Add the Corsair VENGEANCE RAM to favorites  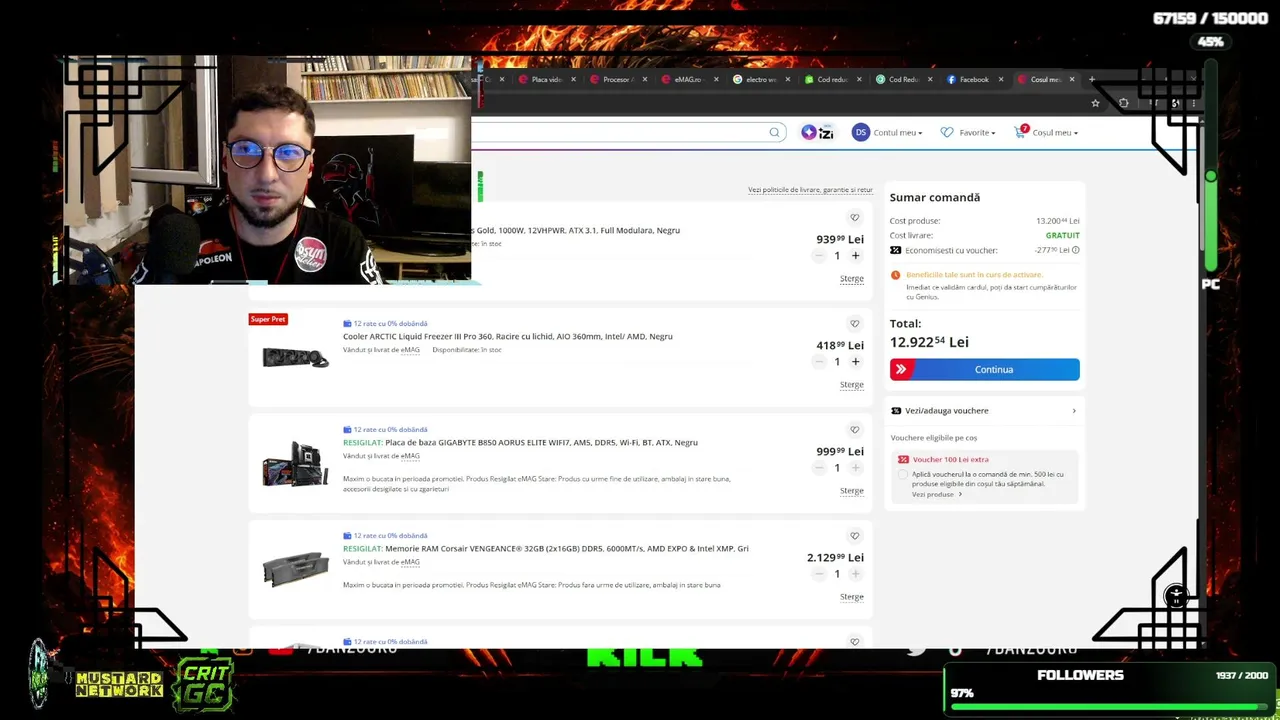pos(854,535)
